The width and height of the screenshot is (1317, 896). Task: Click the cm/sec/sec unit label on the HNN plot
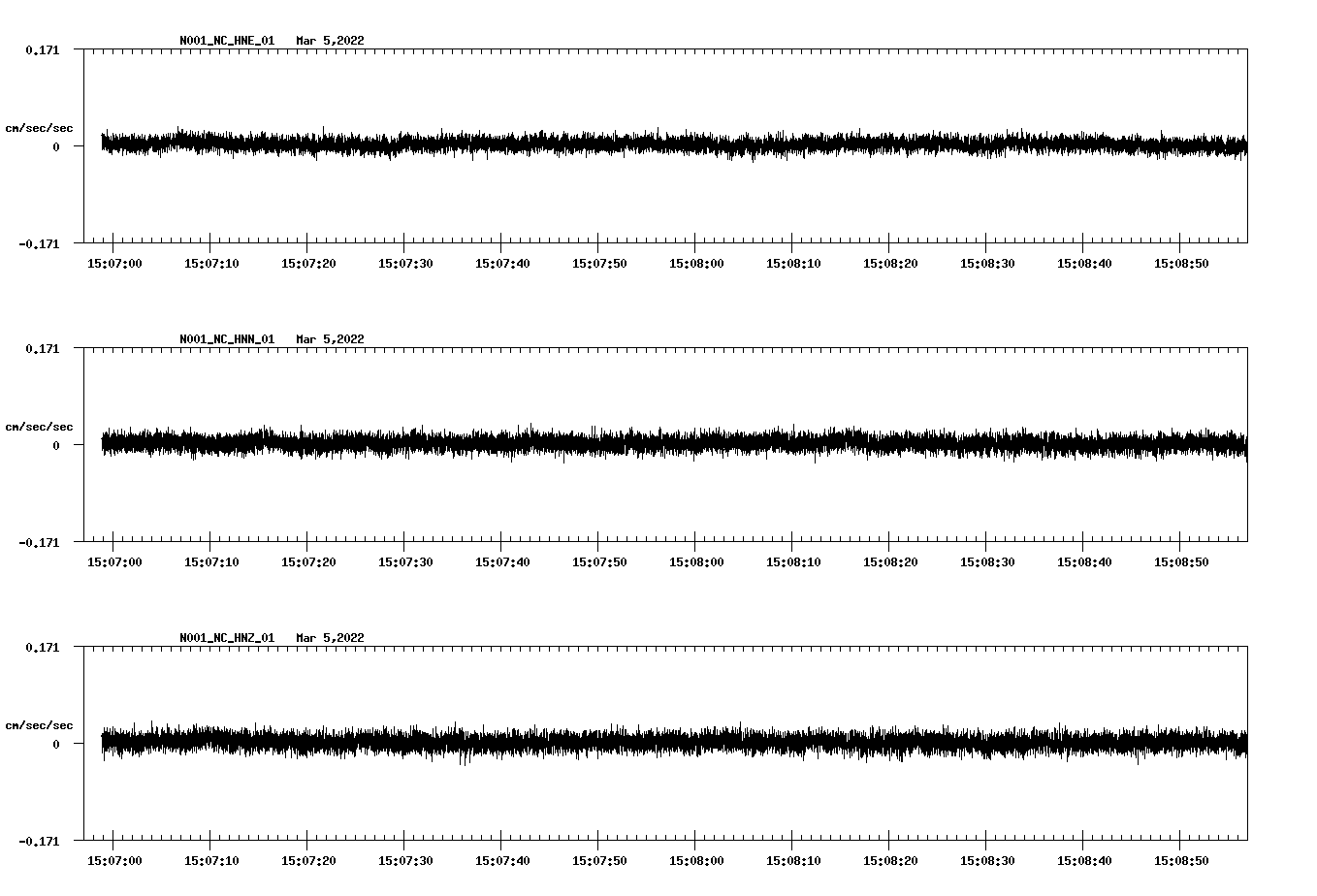(x=39, y=427)
